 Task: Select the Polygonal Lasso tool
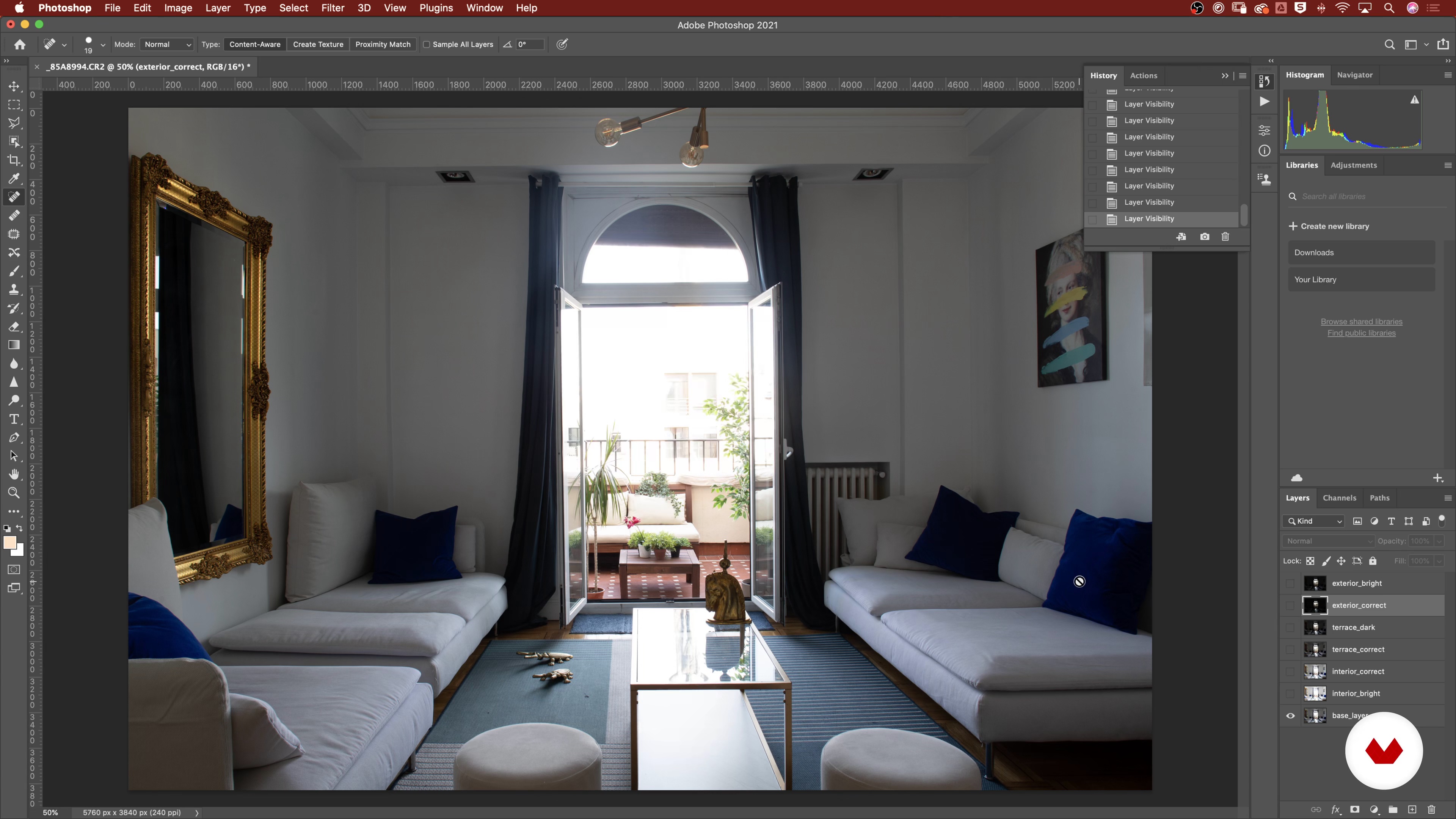(x=14, y=123)
